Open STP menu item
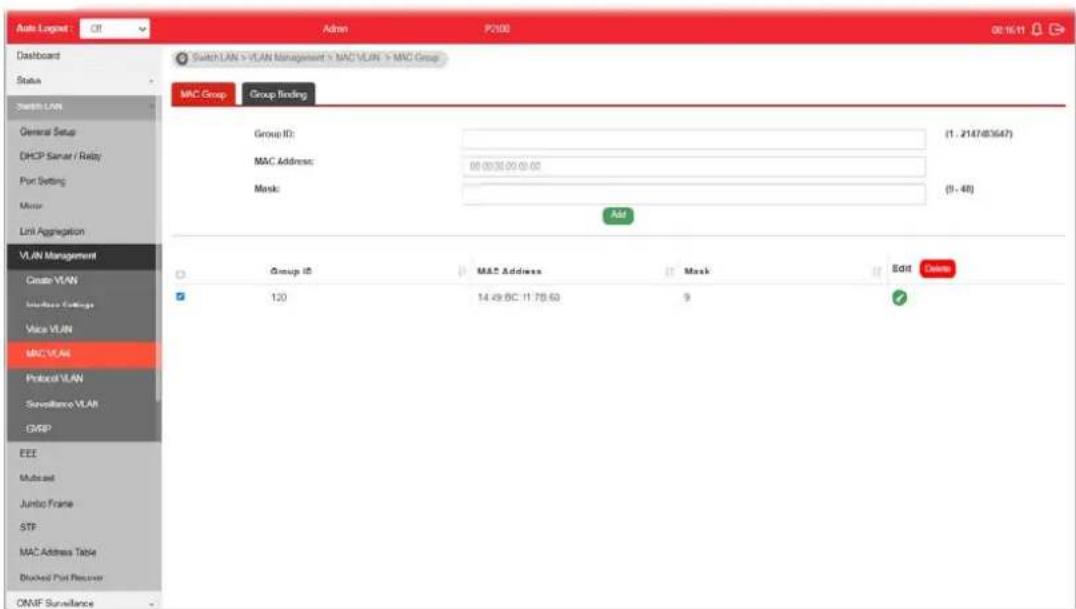This screenshot has width=1076, height=609. click(28, 527)
